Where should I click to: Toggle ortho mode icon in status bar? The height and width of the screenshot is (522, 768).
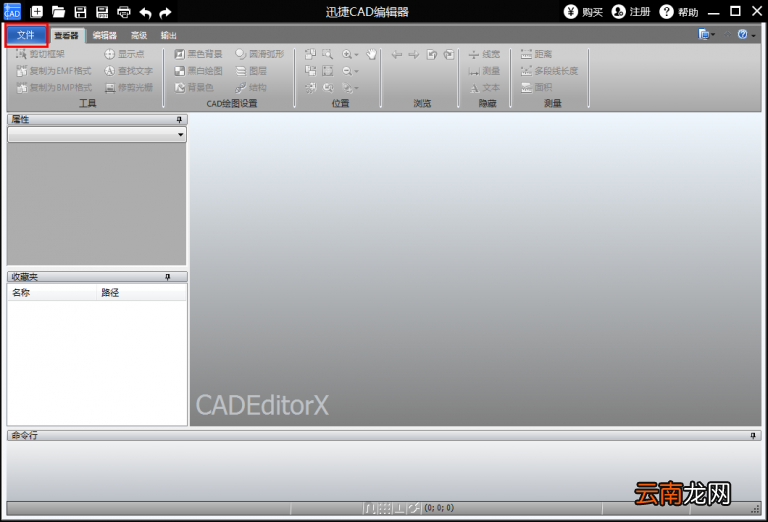(400, 508)
